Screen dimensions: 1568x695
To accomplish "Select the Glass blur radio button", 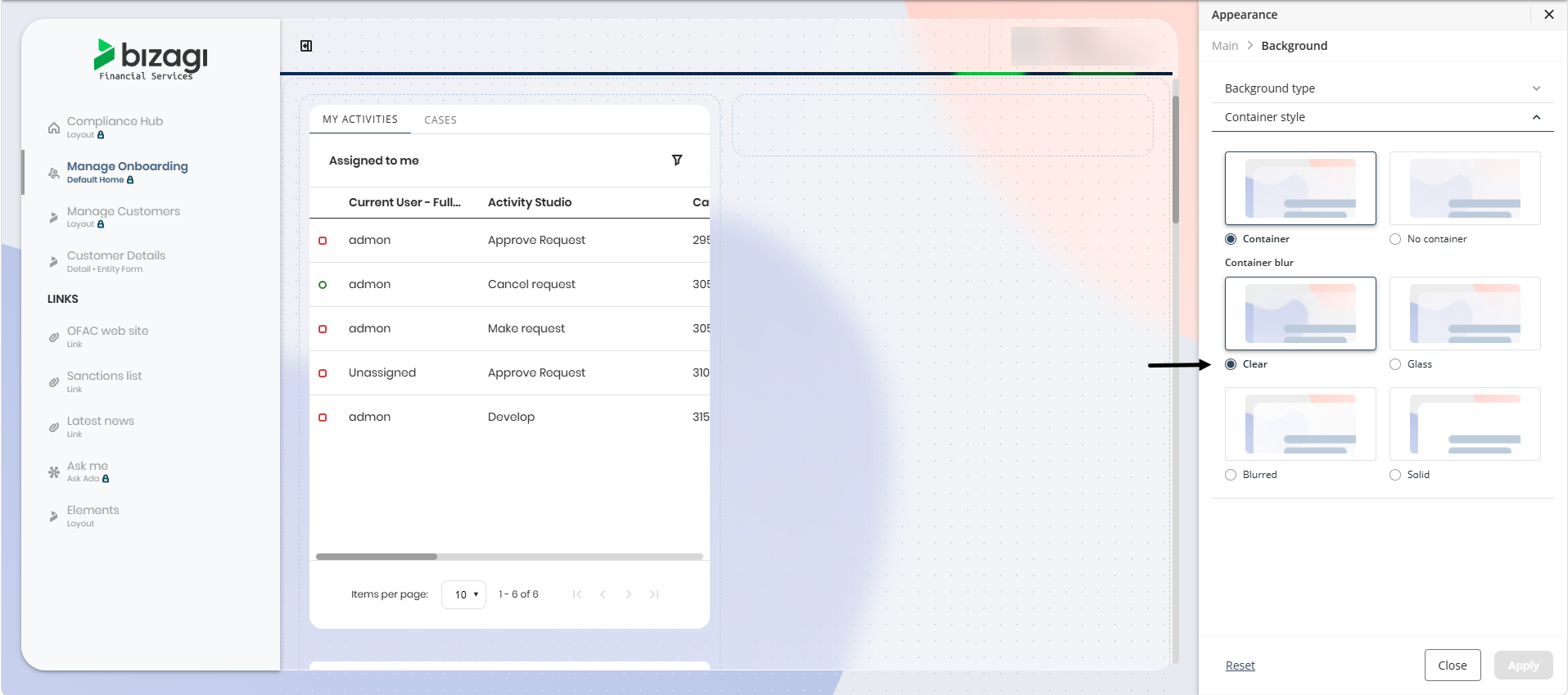I will [1395, 364].
